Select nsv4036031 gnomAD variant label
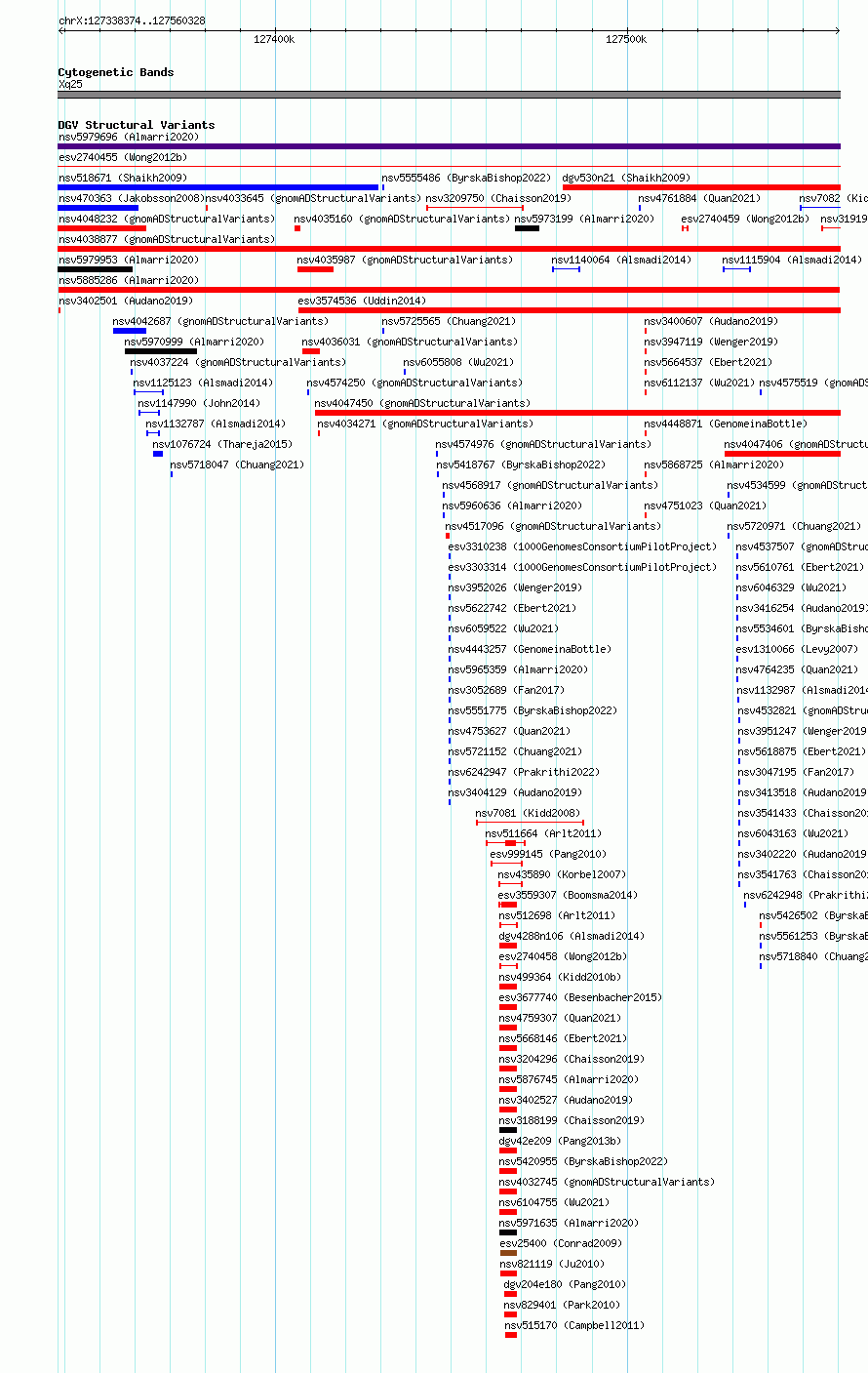 [410, 342]
